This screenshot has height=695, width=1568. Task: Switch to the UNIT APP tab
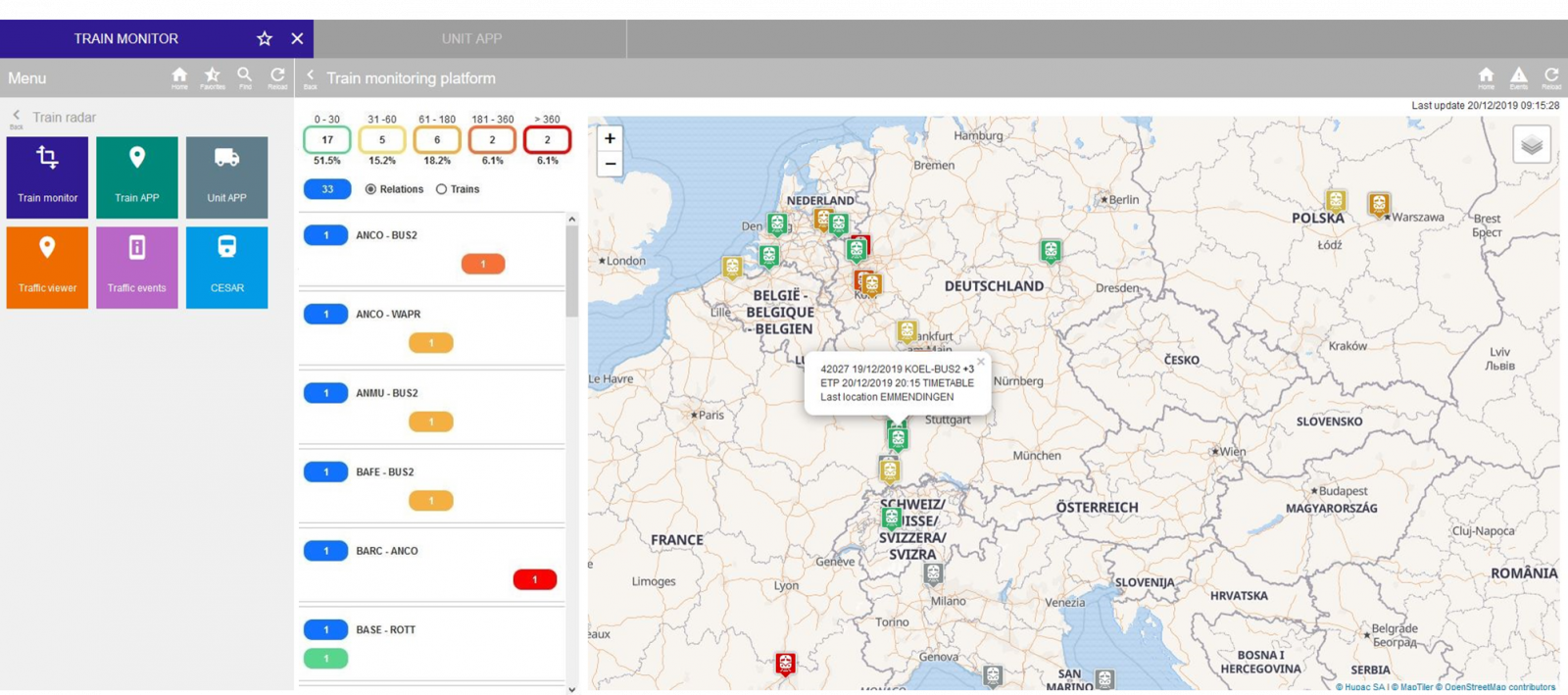pos(471,38)
